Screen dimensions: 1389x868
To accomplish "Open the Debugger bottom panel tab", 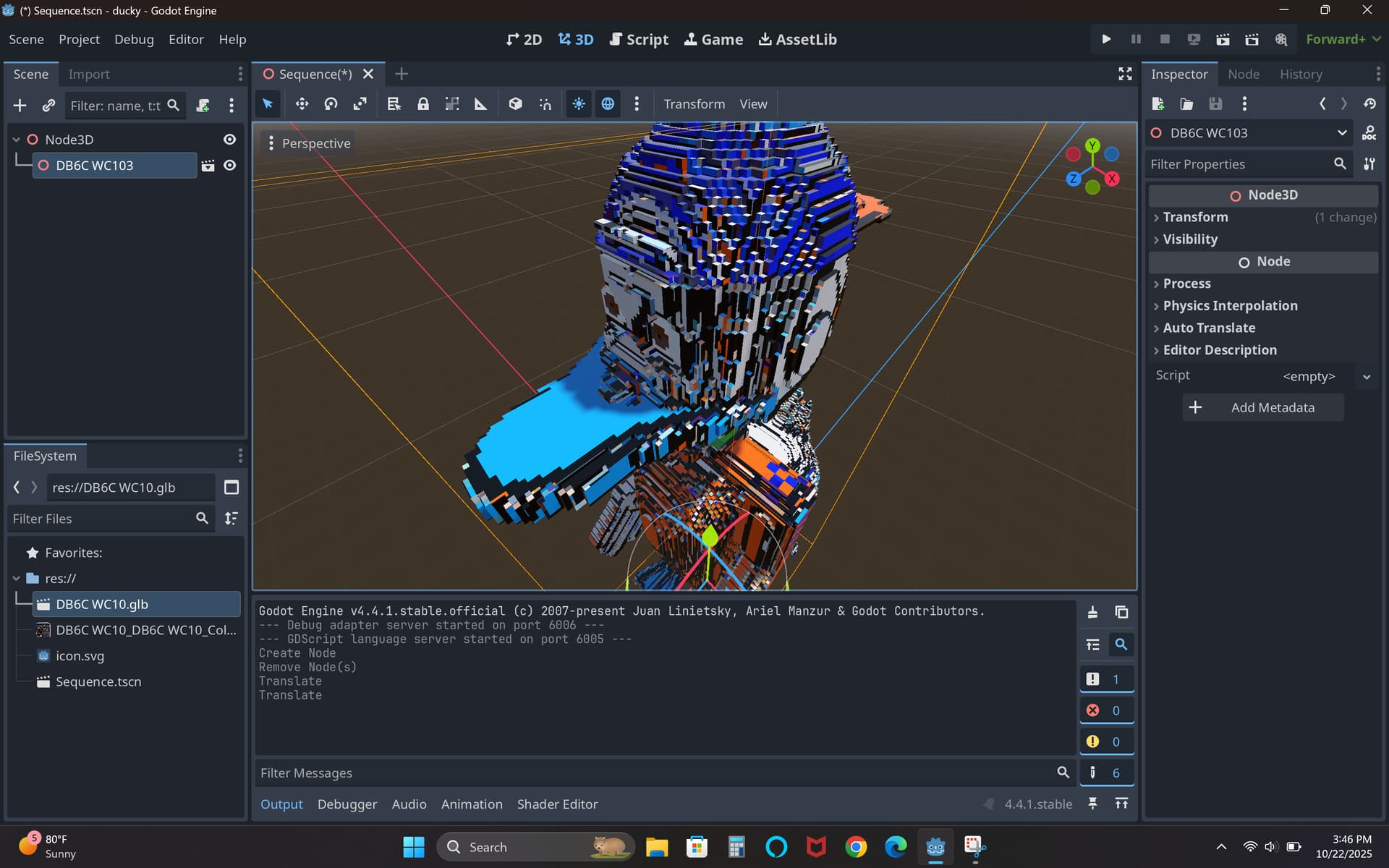I will click(x=347, y=804).
